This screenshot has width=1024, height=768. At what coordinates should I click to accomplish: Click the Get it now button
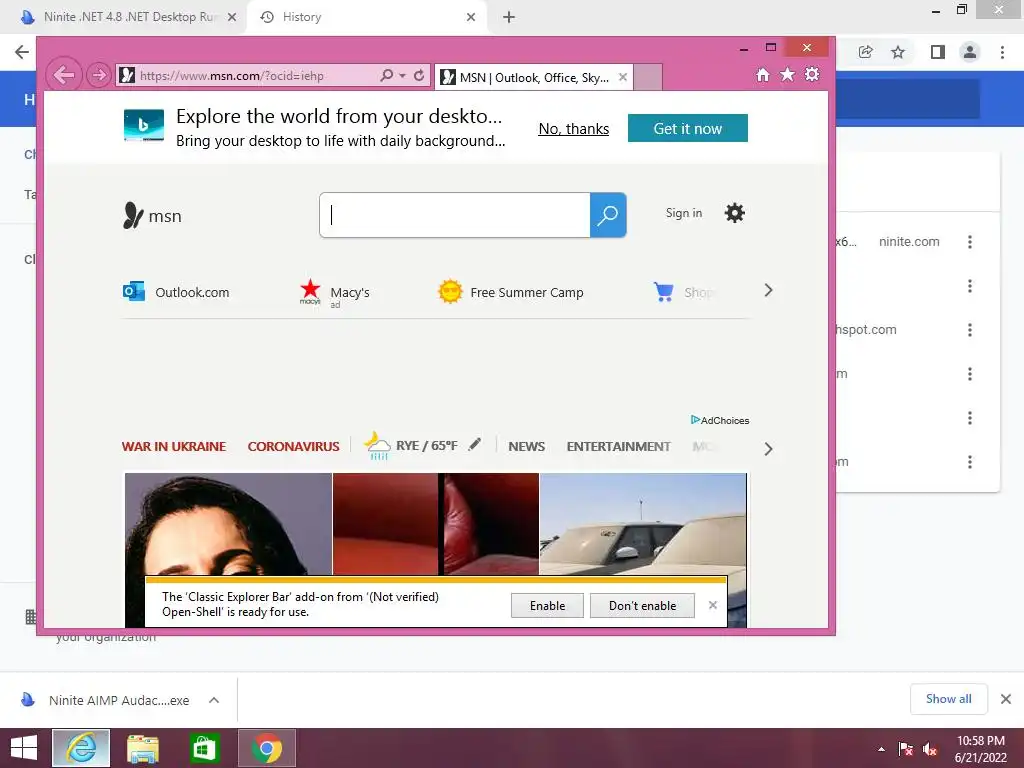[688, 128]
